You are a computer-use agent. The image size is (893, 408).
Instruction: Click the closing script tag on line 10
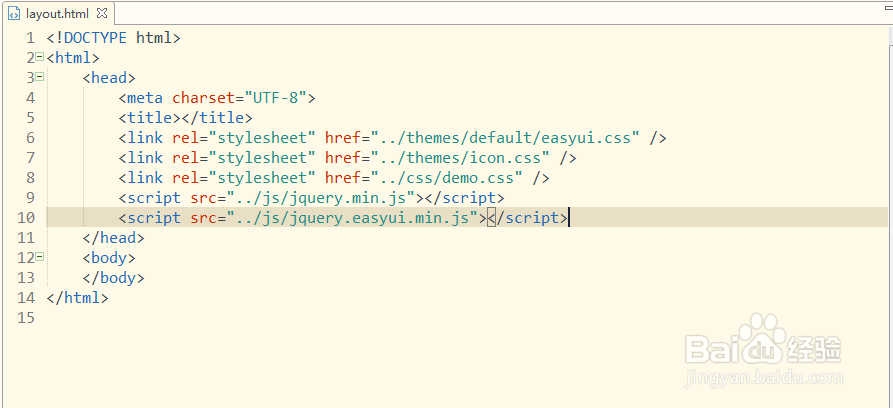527,218
